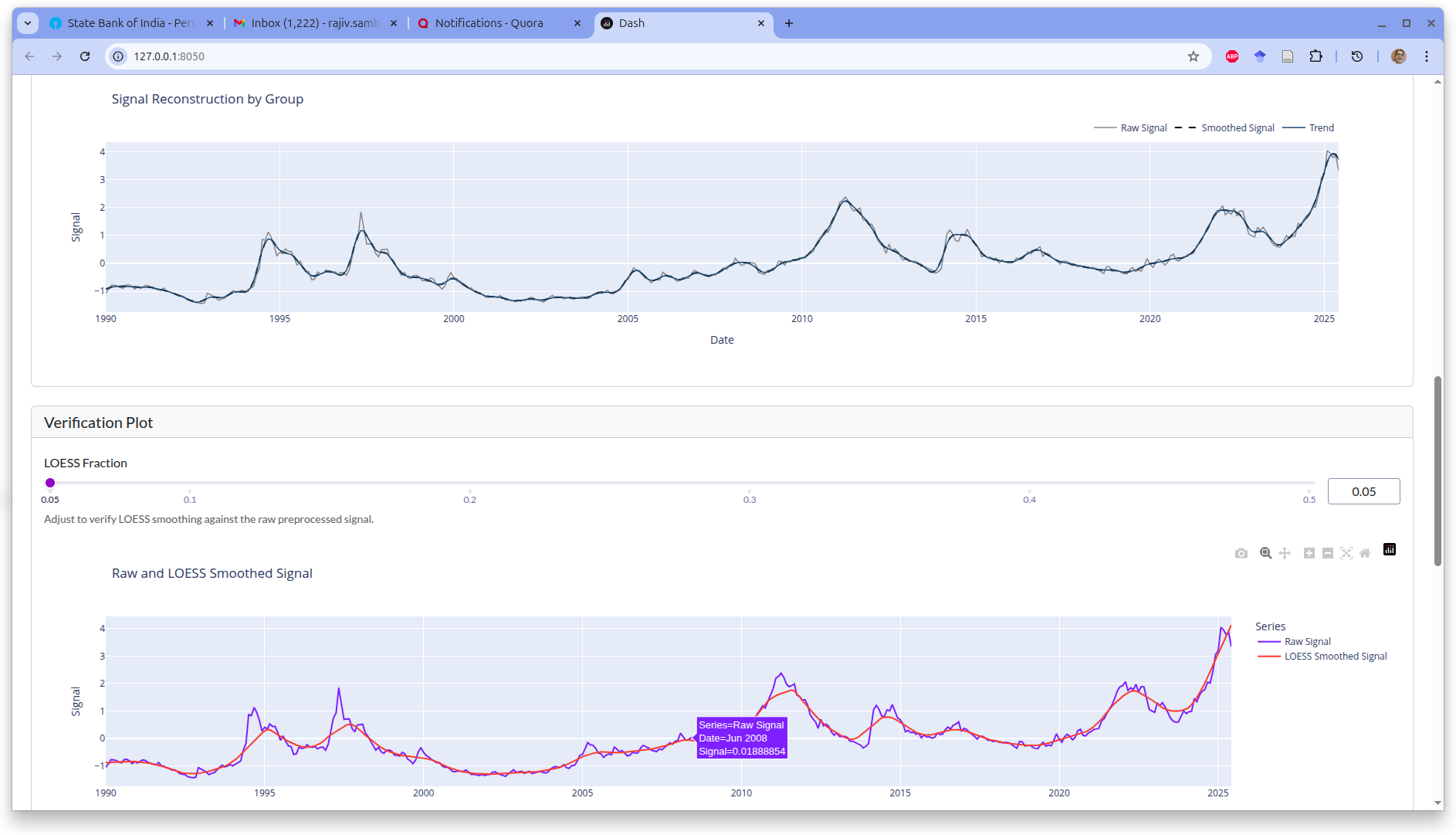Reset axes with the home icon

pyautogui.click(x=1365, y=553)
